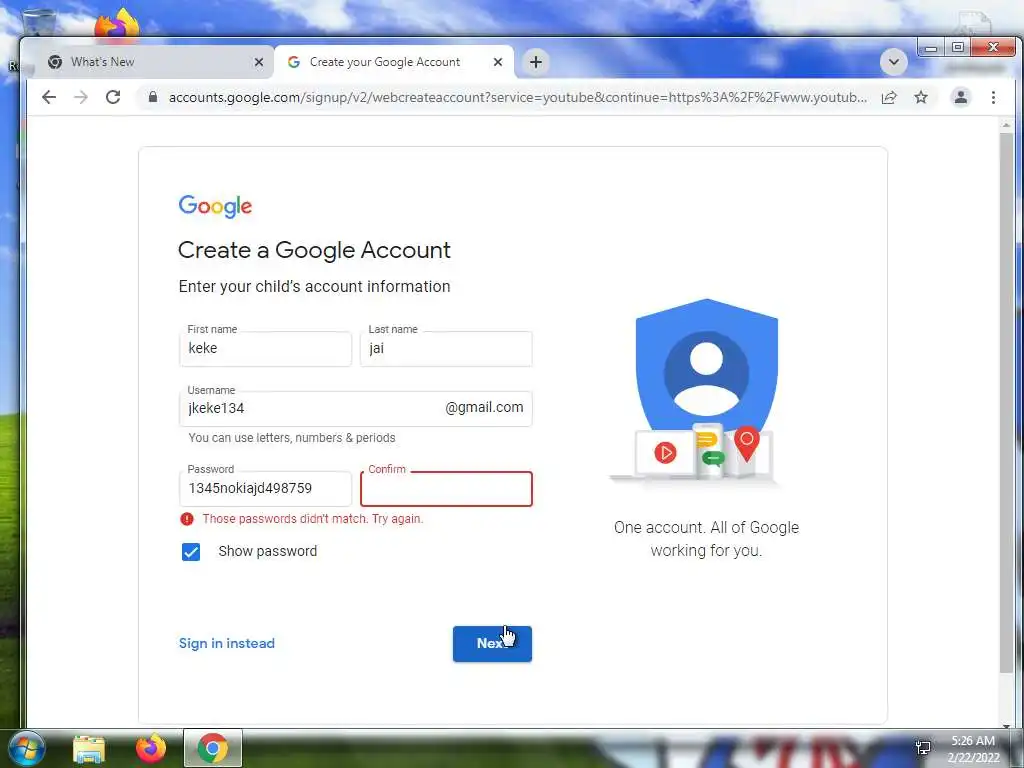The width and height of the screenshot is (1024, 768).
Task: Click the First name field
Action: (265, 349)
